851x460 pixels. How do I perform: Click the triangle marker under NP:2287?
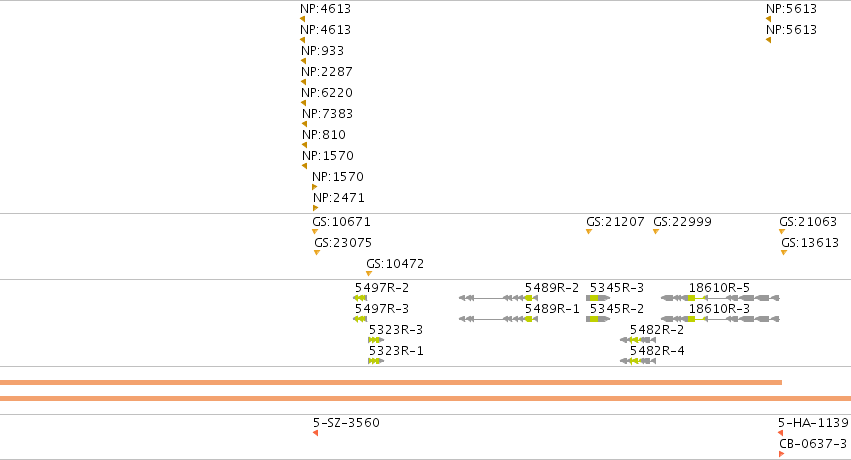(x=303, y=82)
